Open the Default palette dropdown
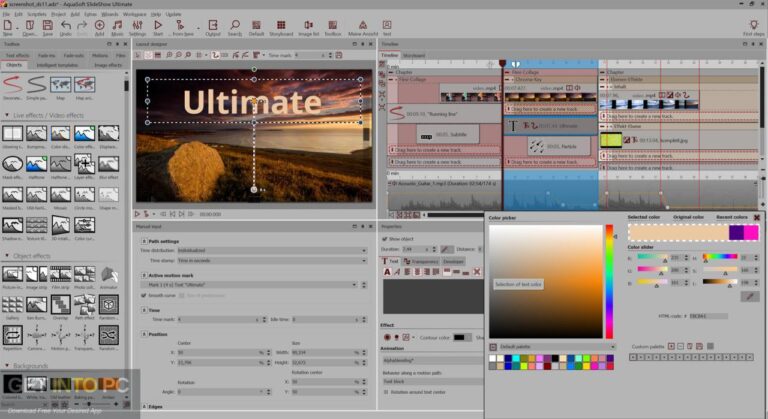Screen dimensions: 768x419 point(552,346)
